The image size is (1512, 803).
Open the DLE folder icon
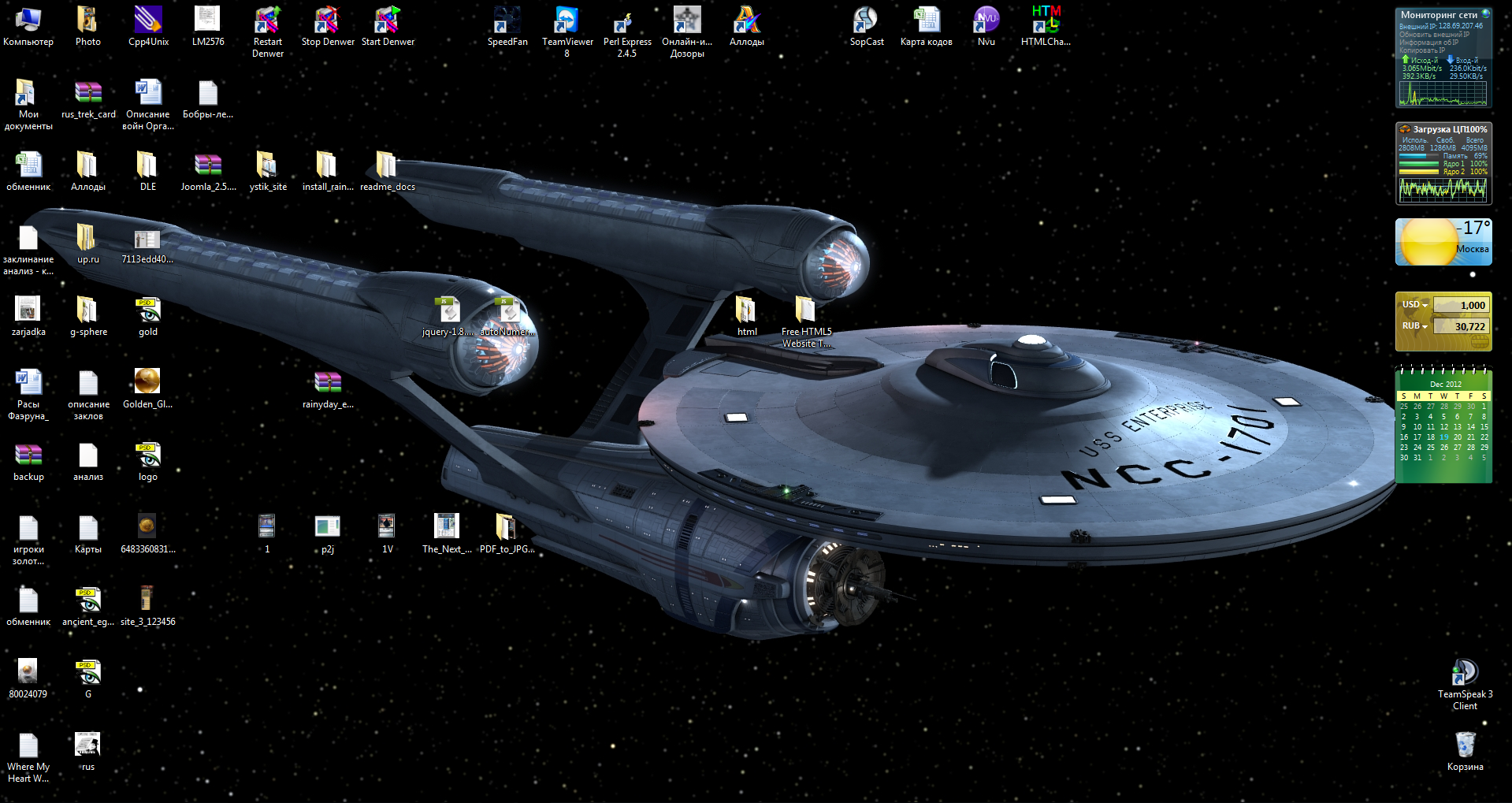[x=148, y=171]
